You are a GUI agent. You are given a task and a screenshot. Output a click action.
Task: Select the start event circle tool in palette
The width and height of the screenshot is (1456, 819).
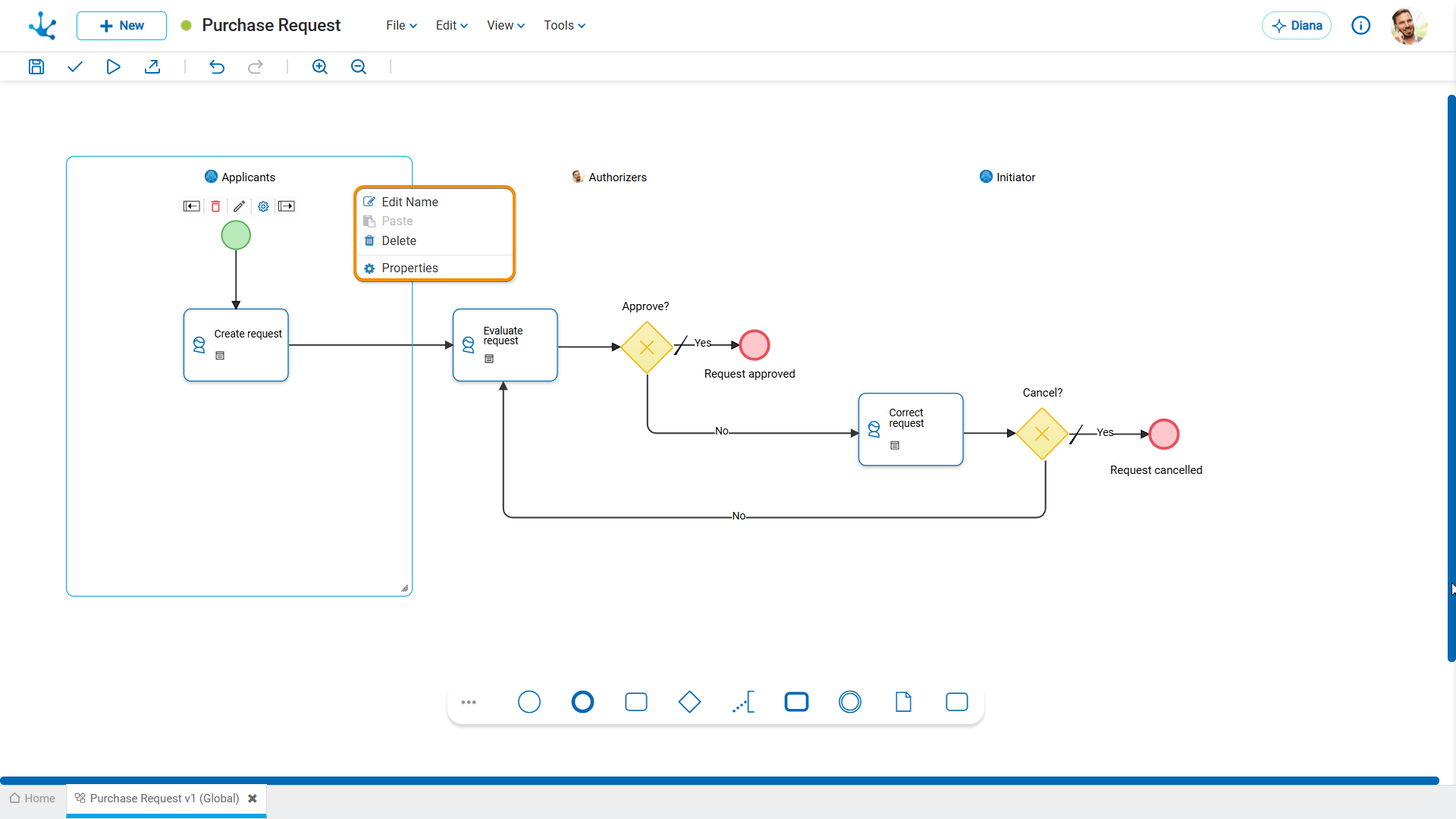(529, 702)
